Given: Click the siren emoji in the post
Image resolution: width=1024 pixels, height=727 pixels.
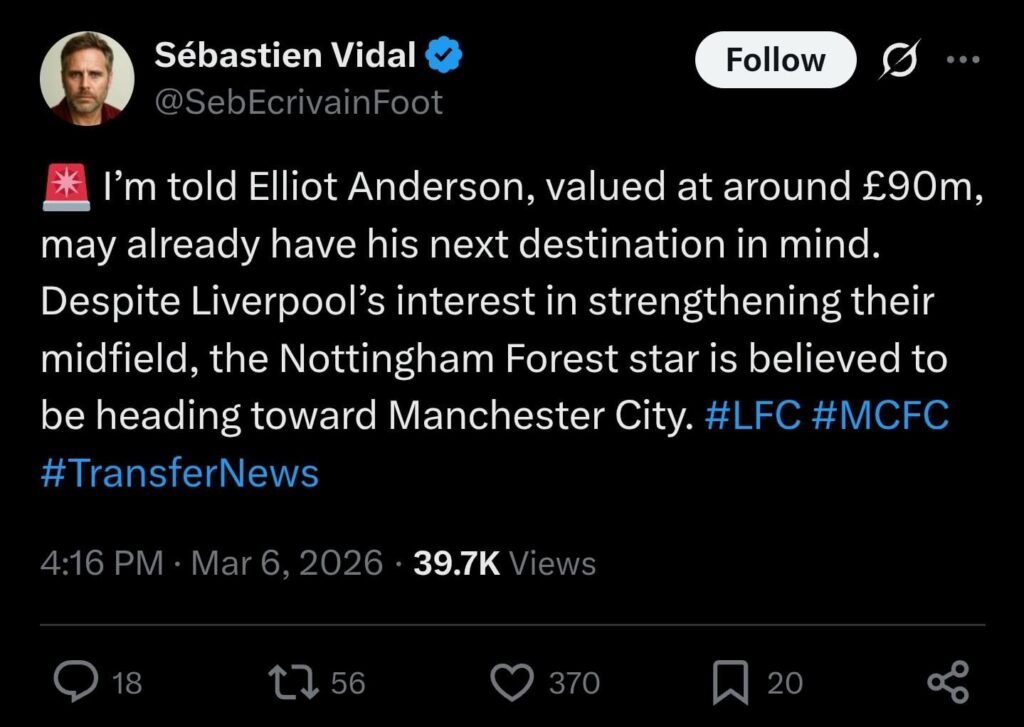Looking at the screenshot, I should click(x=63, y=186).
